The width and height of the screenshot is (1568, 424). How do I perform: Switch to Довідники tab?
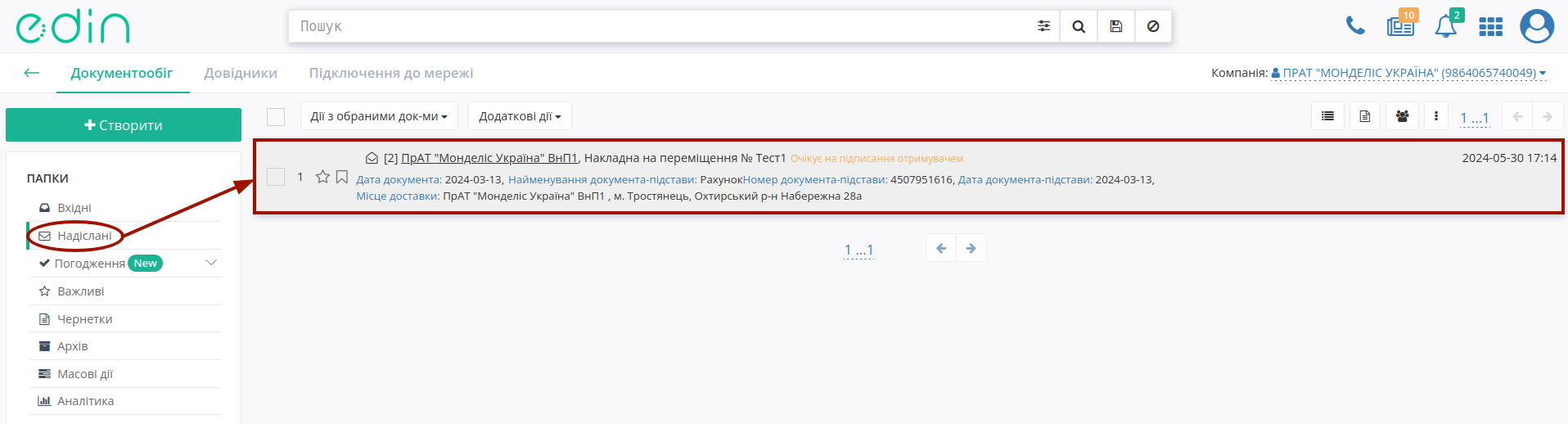[241, 73]
